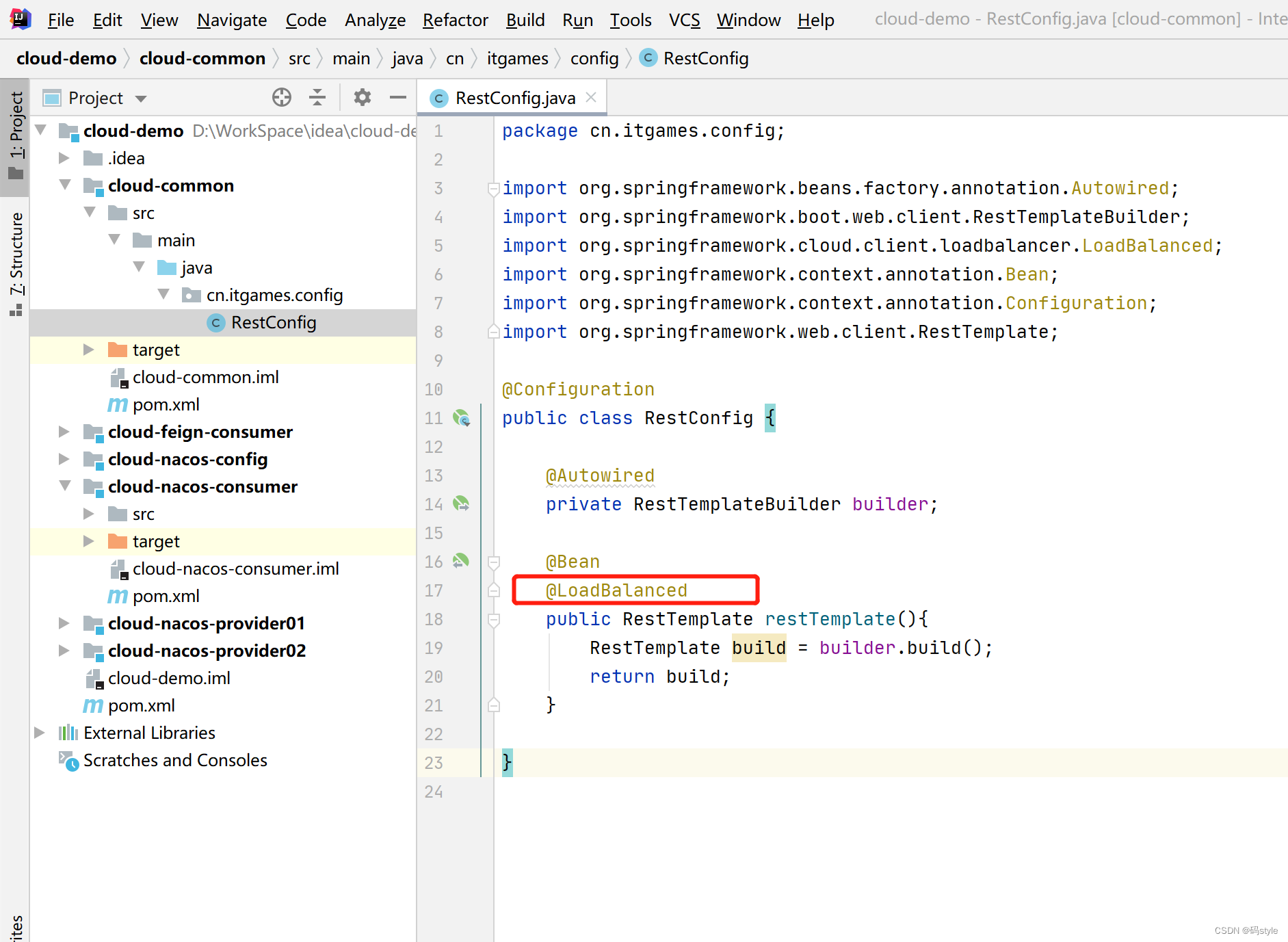Expand cloud-nacos-config module
Viewport: 1288px width, 942px height.
(64, 459)
